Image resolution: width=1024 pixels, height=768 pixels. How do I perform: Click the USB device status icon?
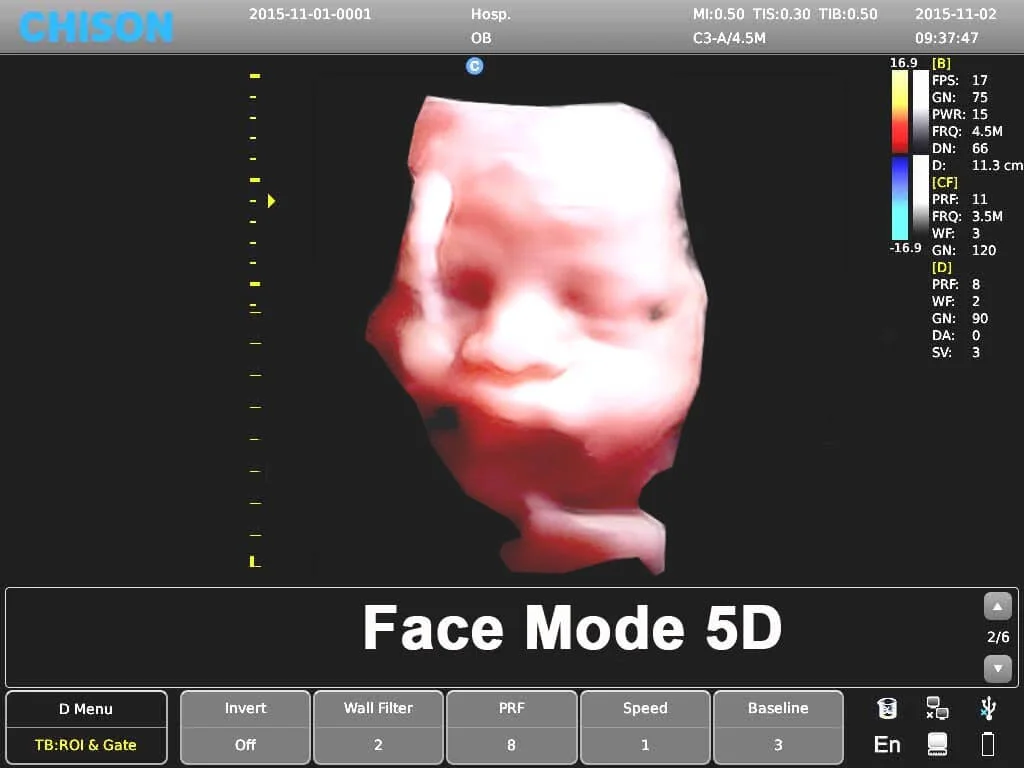(x=988, y=709)
